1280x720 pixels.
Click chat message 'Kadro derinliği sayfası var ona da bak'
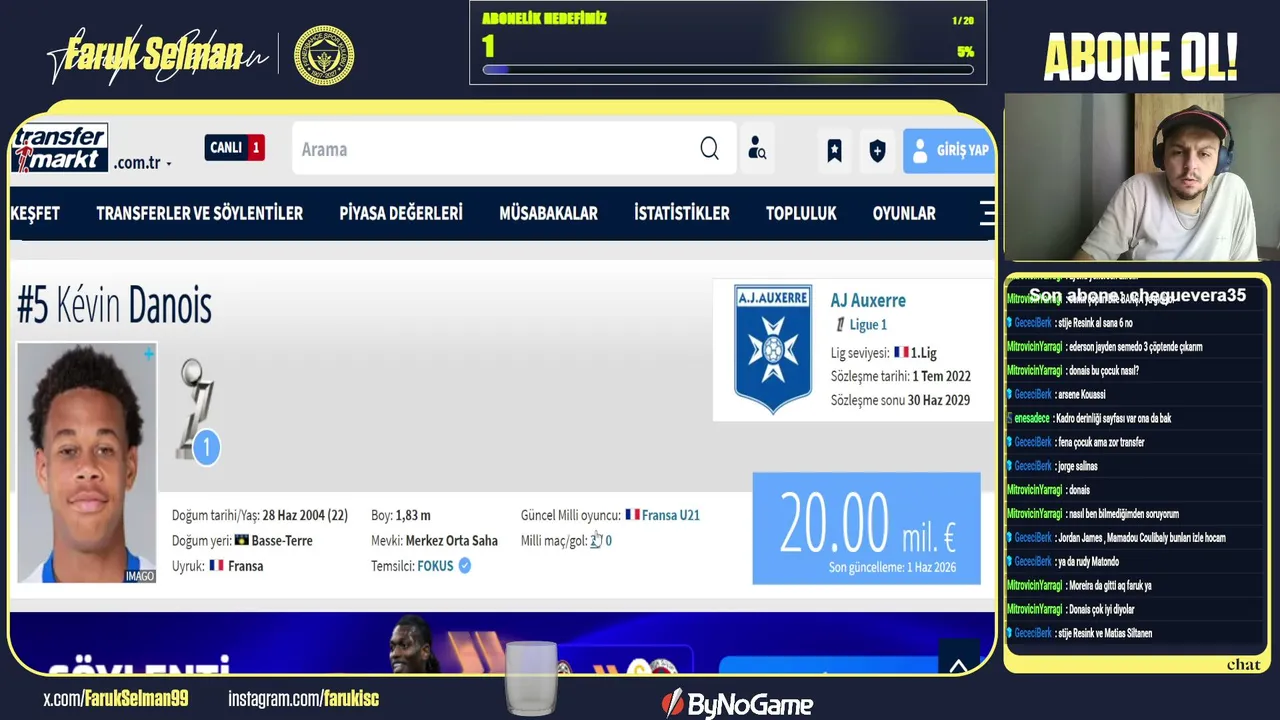pyautogui.click(x=1113, y=418)
